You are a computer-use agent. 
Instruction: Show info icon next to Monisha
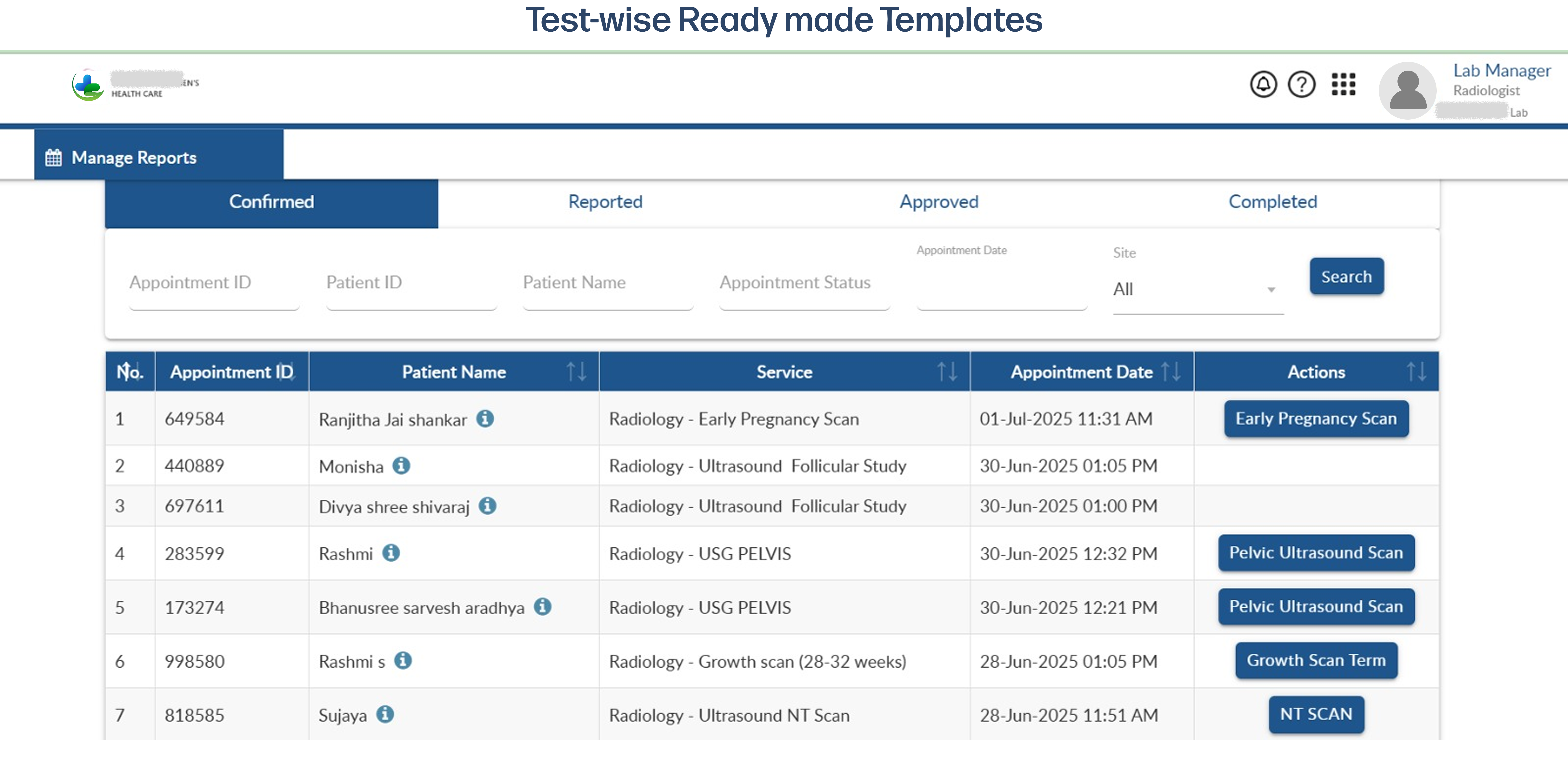coord(401,465)
